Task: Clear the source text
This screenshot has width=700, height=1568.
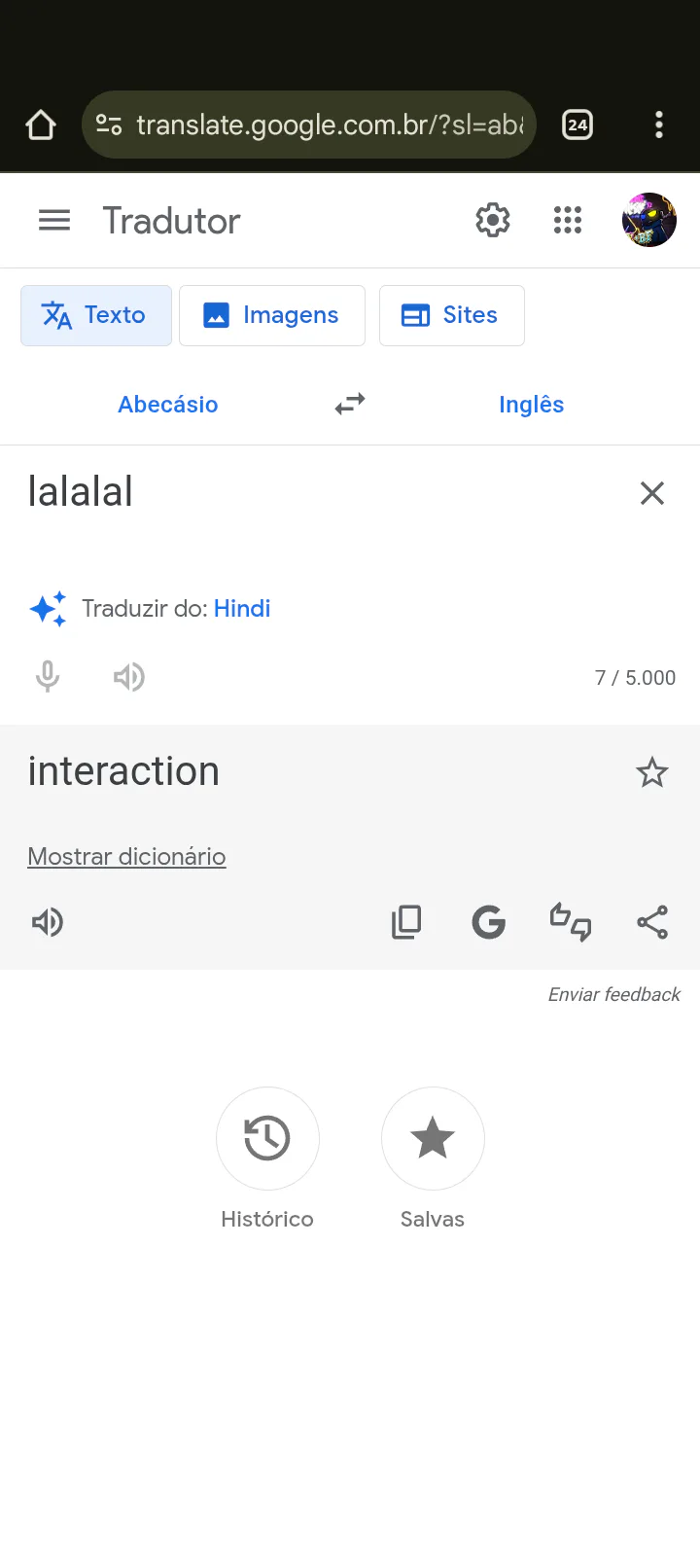Action: [651, 493]
